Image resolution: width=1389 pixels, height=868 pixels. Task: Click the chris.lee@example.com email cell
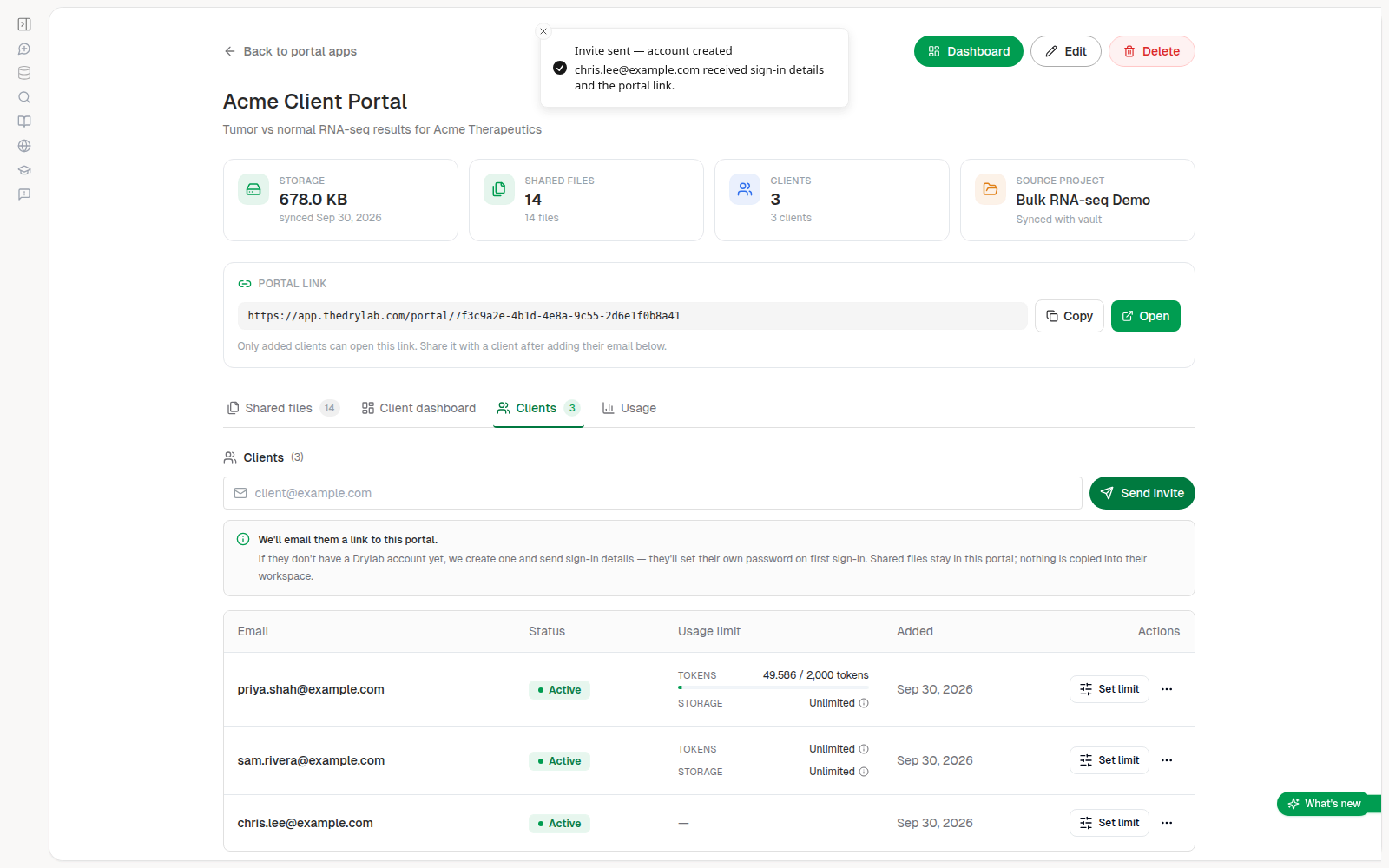pos(306,823)
